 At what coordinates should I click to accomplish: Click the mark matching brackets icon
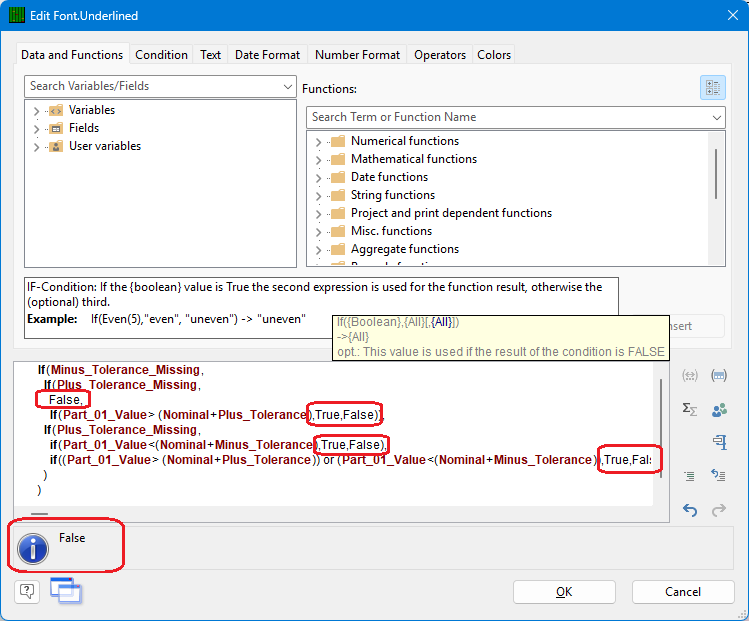[689, 375]
